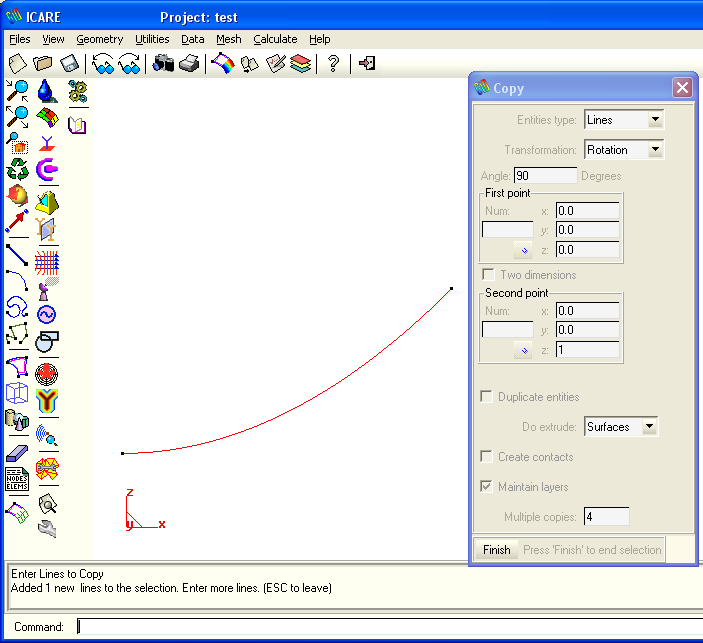Click First point Num field

coord(508,229)
